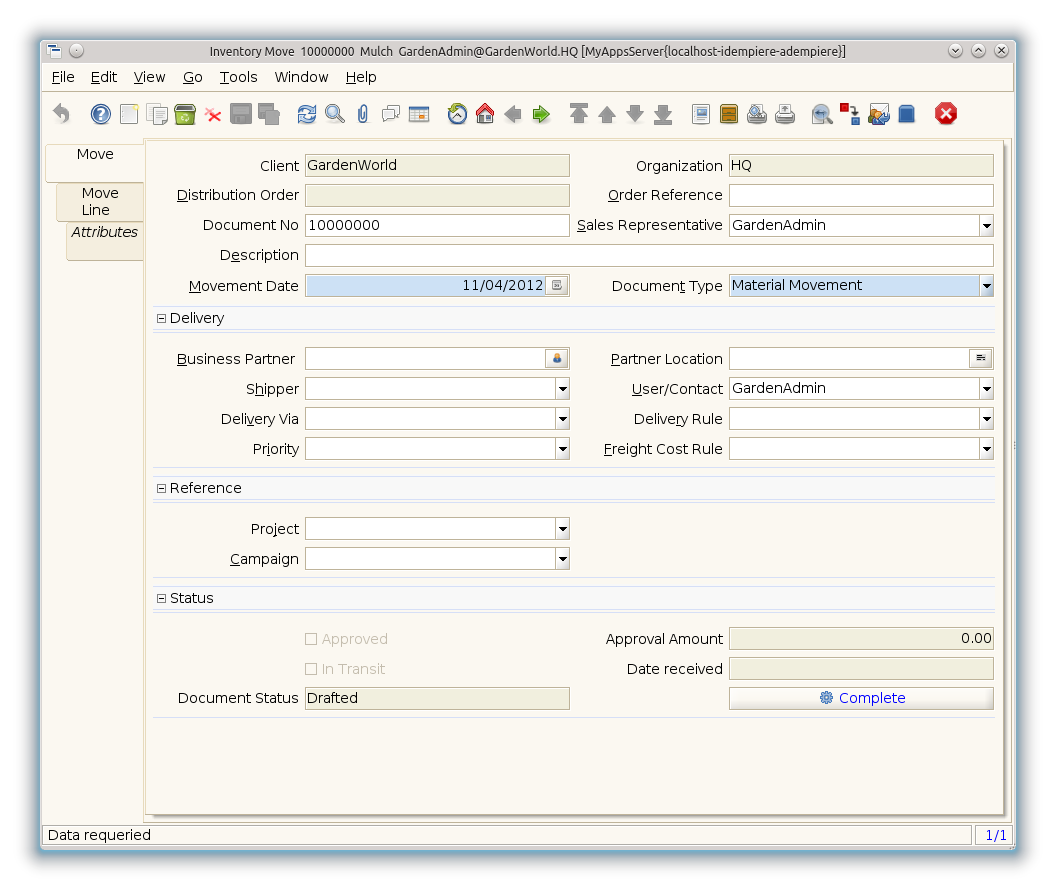Screen dimensions: 1056x890
Task: Click the paperclip Attachment icon
Action: [363, 115]
